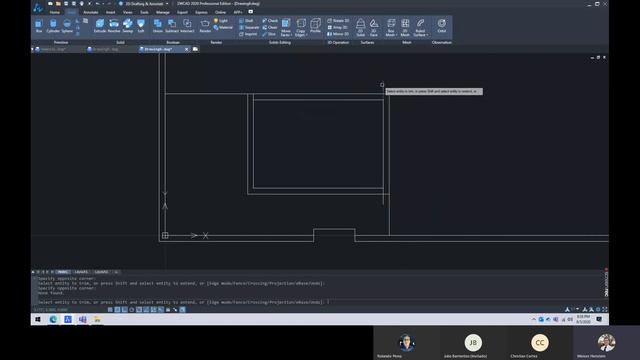Image resolution: width=640 pixels, height=360 pixels.
Task: Open the Insert ribbon tab
Action: pos(111,12)
